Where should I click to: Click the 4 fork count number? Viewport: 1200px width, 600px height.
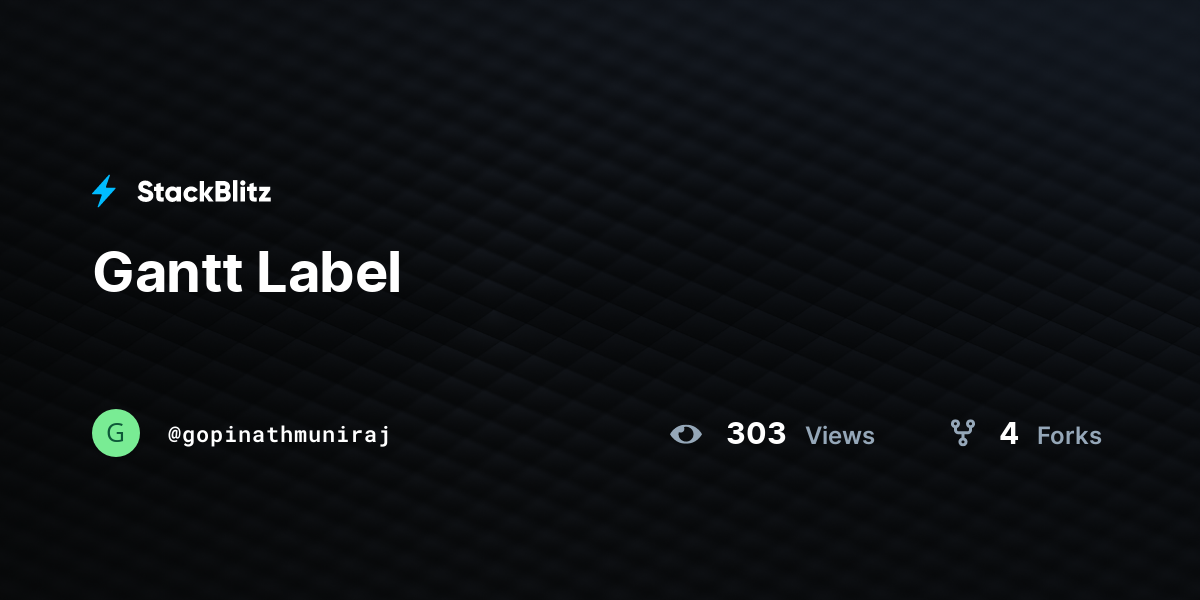(1009, 434)
